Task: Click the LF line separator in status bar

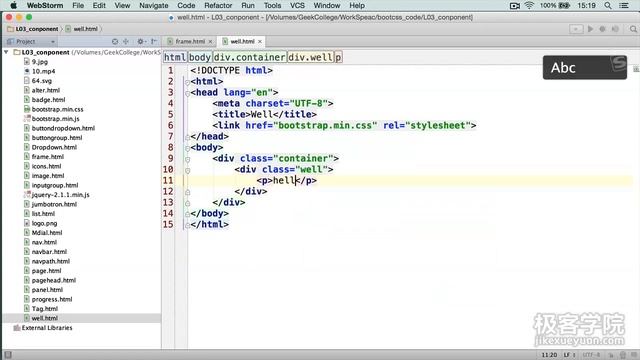Action: coord(569,355)
